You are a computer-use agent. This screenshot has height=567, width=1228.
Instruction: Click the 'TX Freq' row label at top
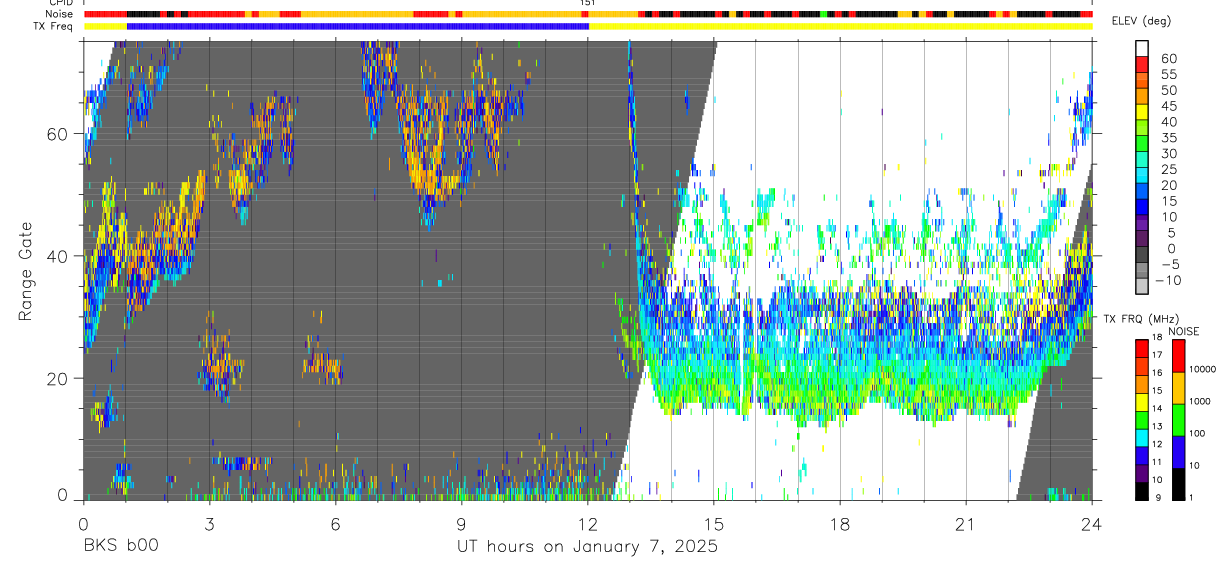pos(55,26)
